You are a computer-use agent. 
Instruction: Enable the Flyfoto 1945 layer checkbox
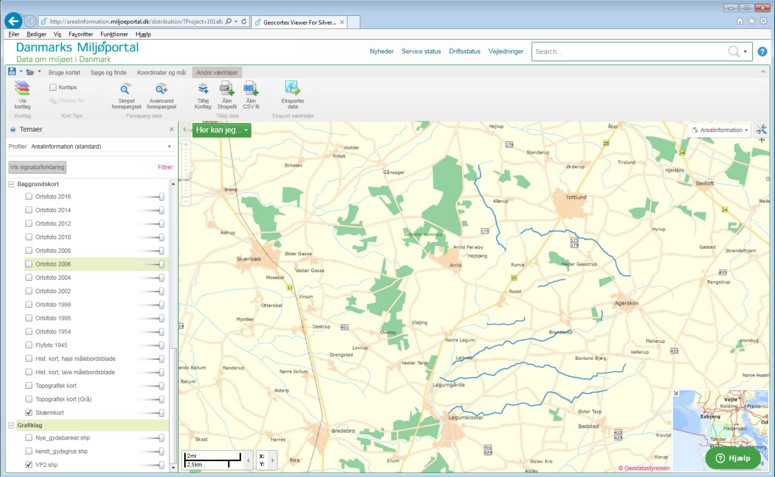tap(29, 345)
